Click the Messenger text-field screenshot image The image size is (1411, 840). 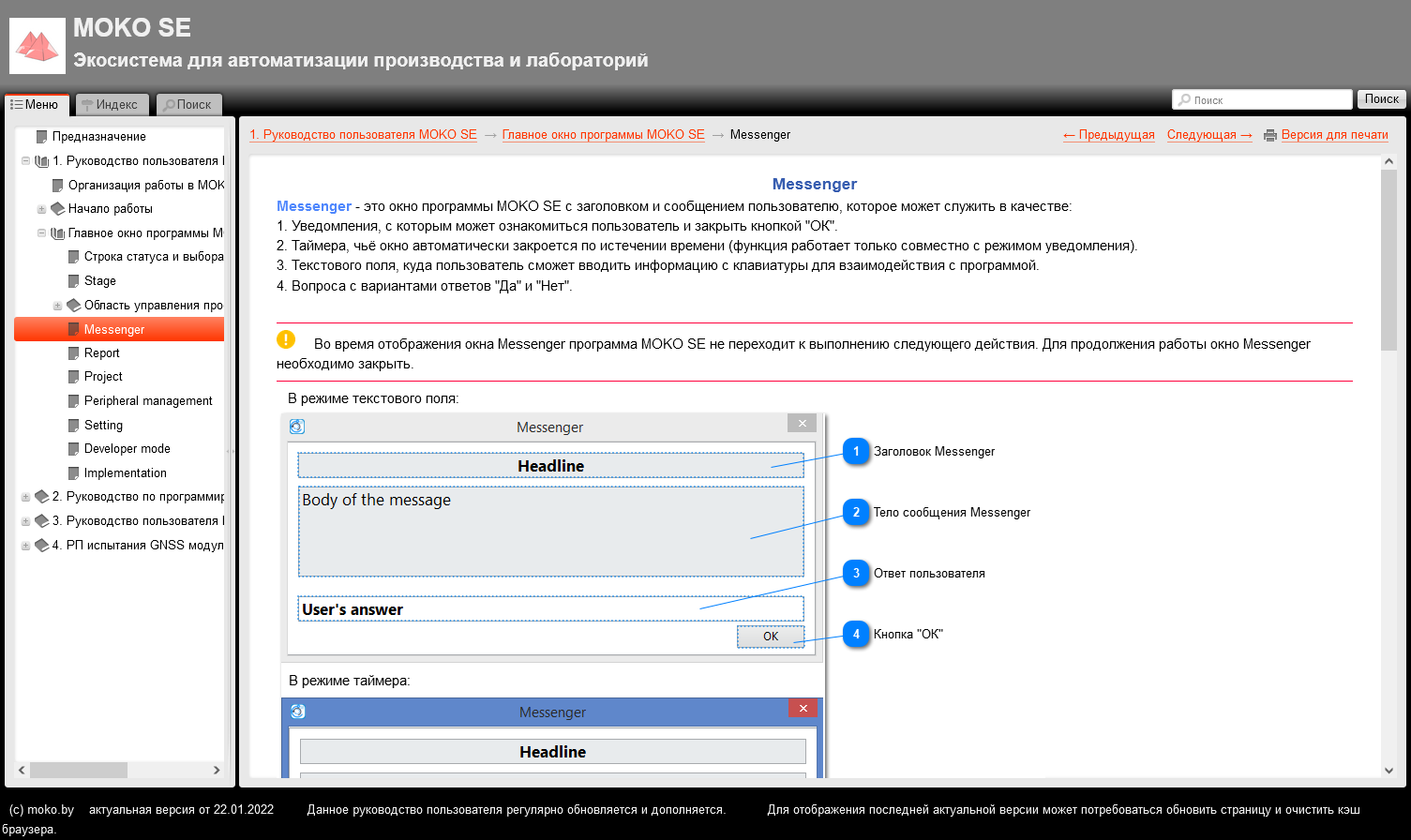coord(552,537)
